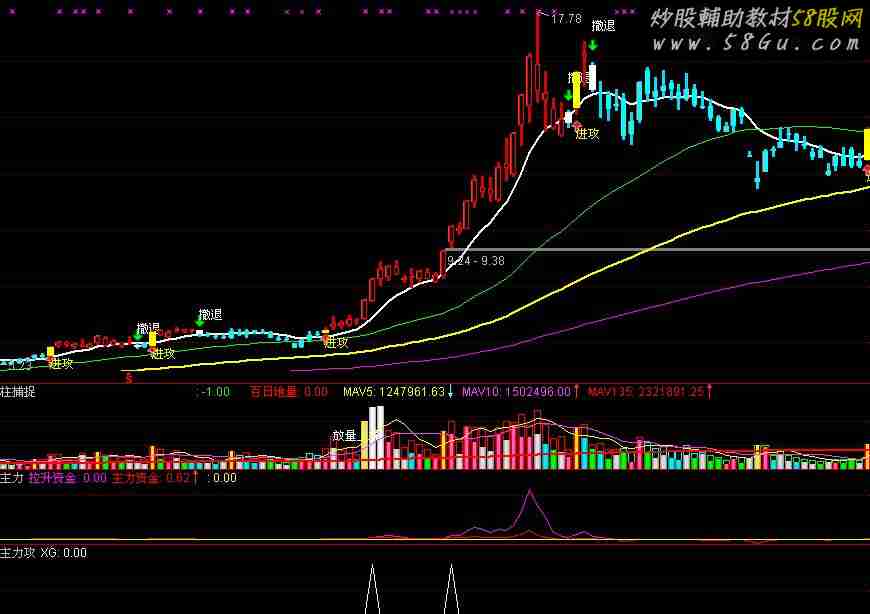
Task: Click the red S marker below the candles
Action: (x=129, y=379)
